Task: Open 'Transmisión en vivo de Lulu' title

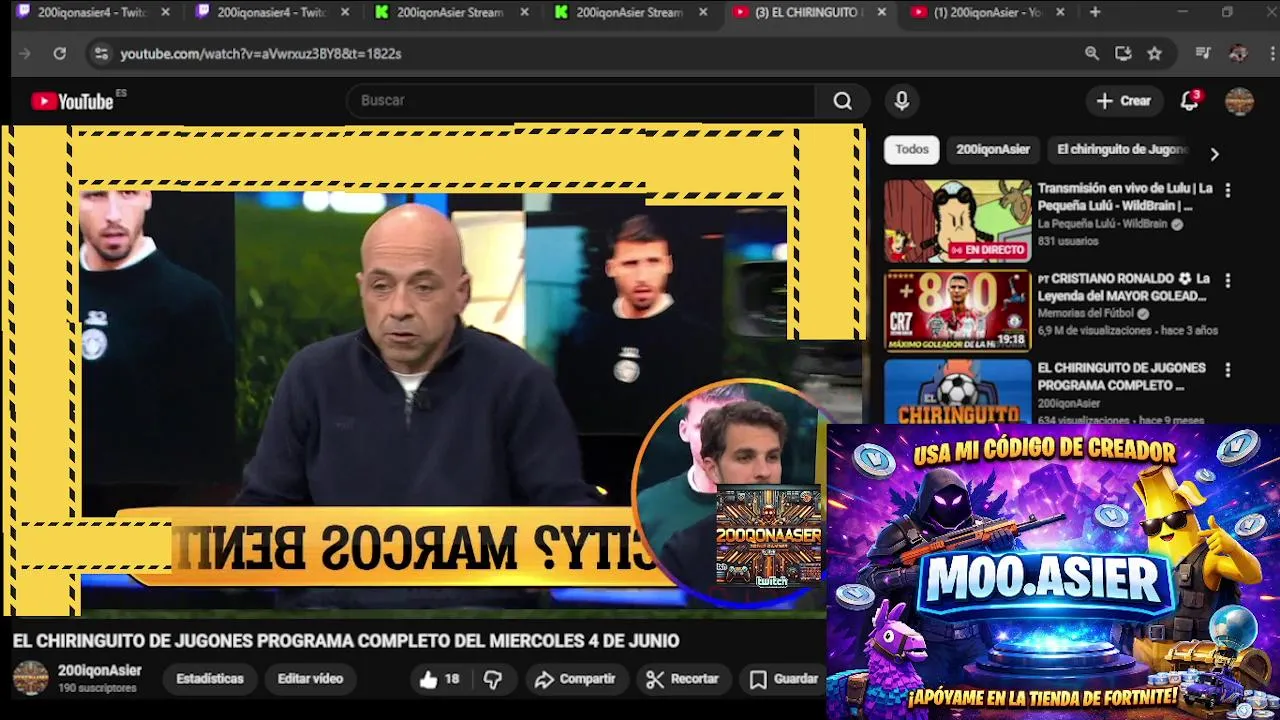Action: [x=1125, y=197]
